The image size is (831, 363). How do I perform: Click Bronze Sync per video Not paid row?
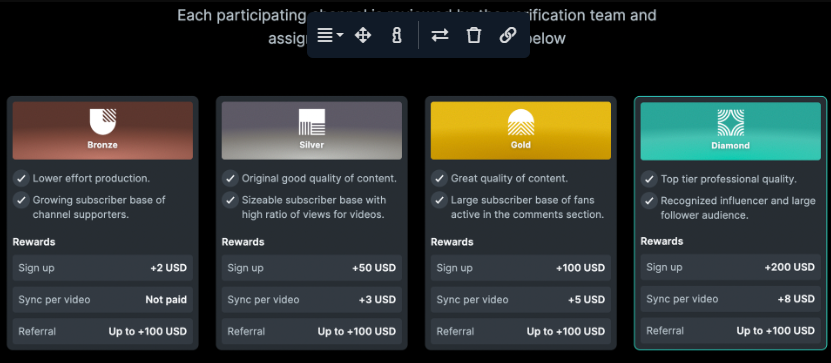pos(103,299)
